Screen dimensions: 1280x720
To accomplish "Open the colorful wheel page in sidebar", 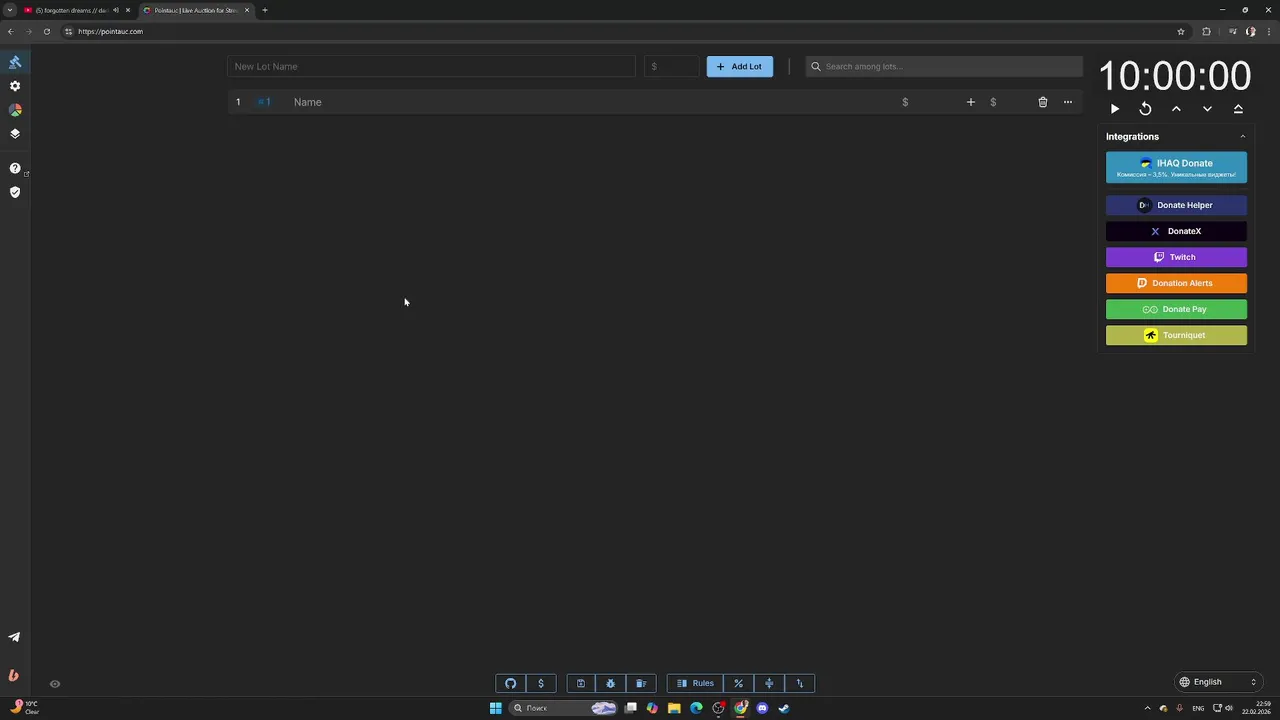I will (x=15, y=110).
